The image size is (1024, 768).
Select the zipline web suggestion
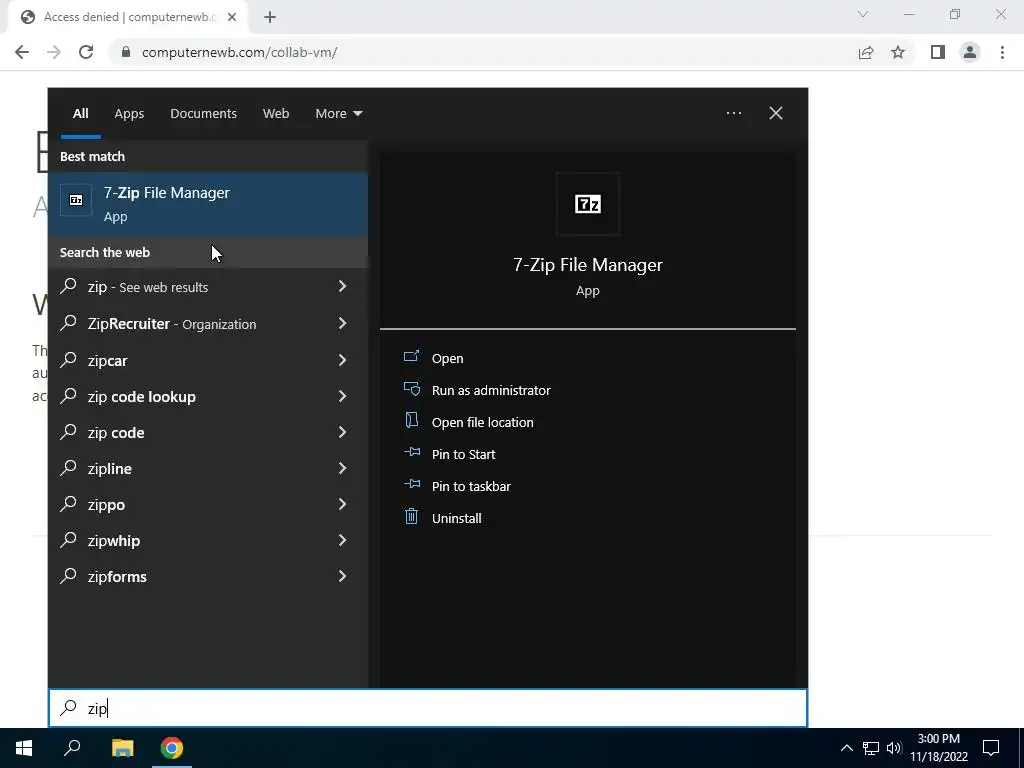[208, 468]
